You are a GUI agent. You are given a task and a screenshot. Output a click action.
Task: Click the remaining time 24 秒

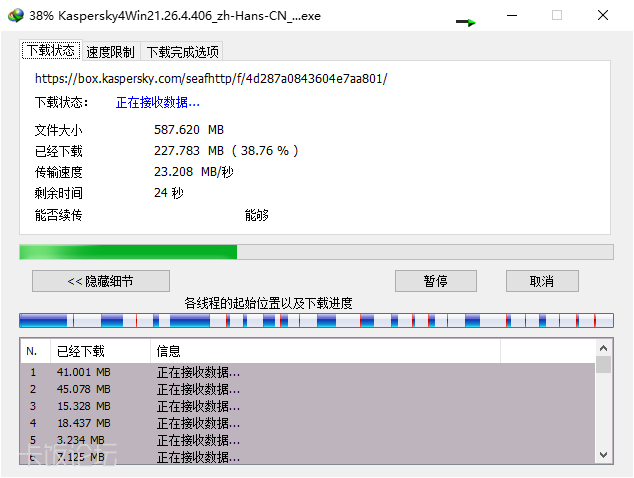[x=169, y=193]
